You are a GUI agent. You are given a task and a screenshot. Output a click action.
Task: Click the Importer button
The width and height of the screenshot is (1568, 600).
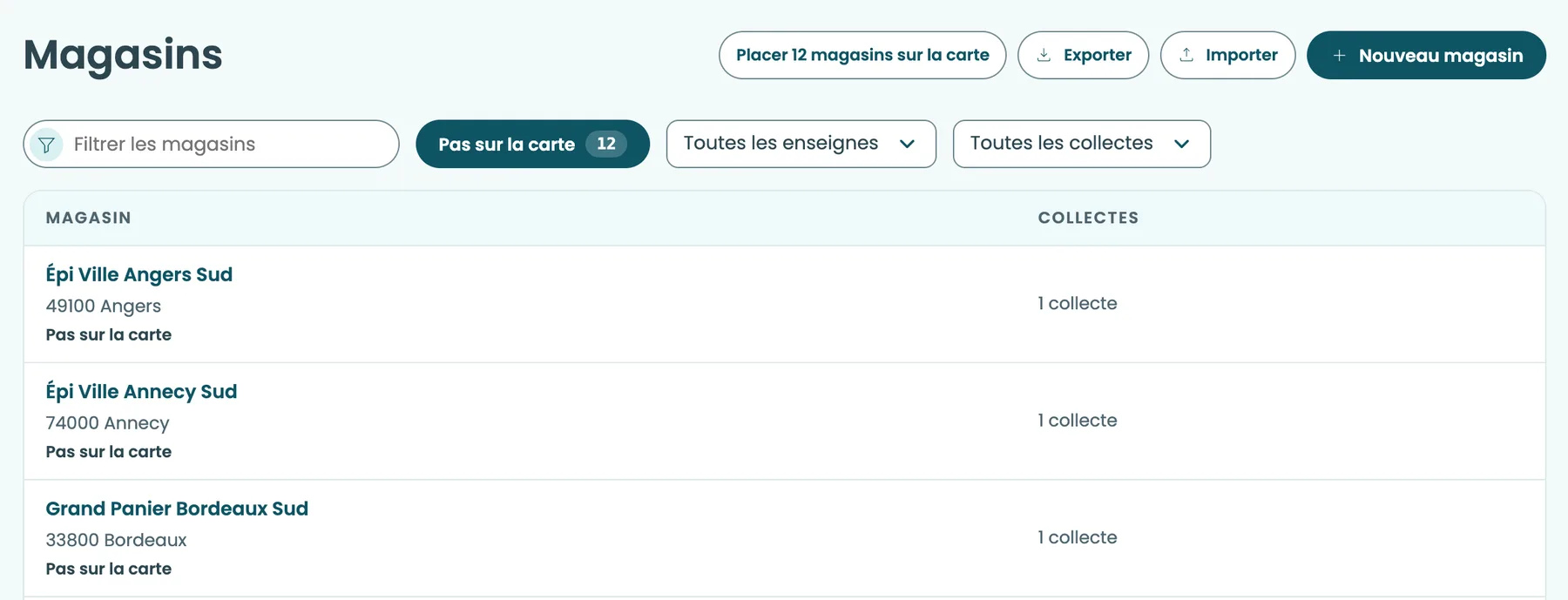[x=1227, y=55]
